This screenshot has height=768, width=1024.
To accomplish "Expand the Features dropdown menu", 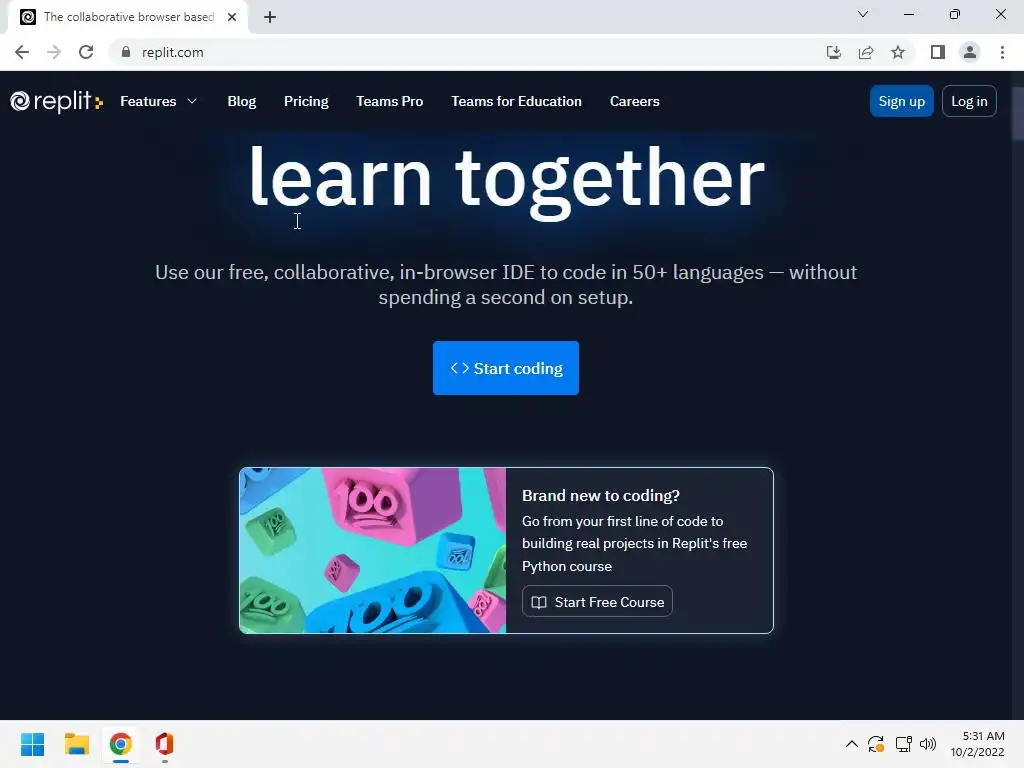I will point(158,101).
